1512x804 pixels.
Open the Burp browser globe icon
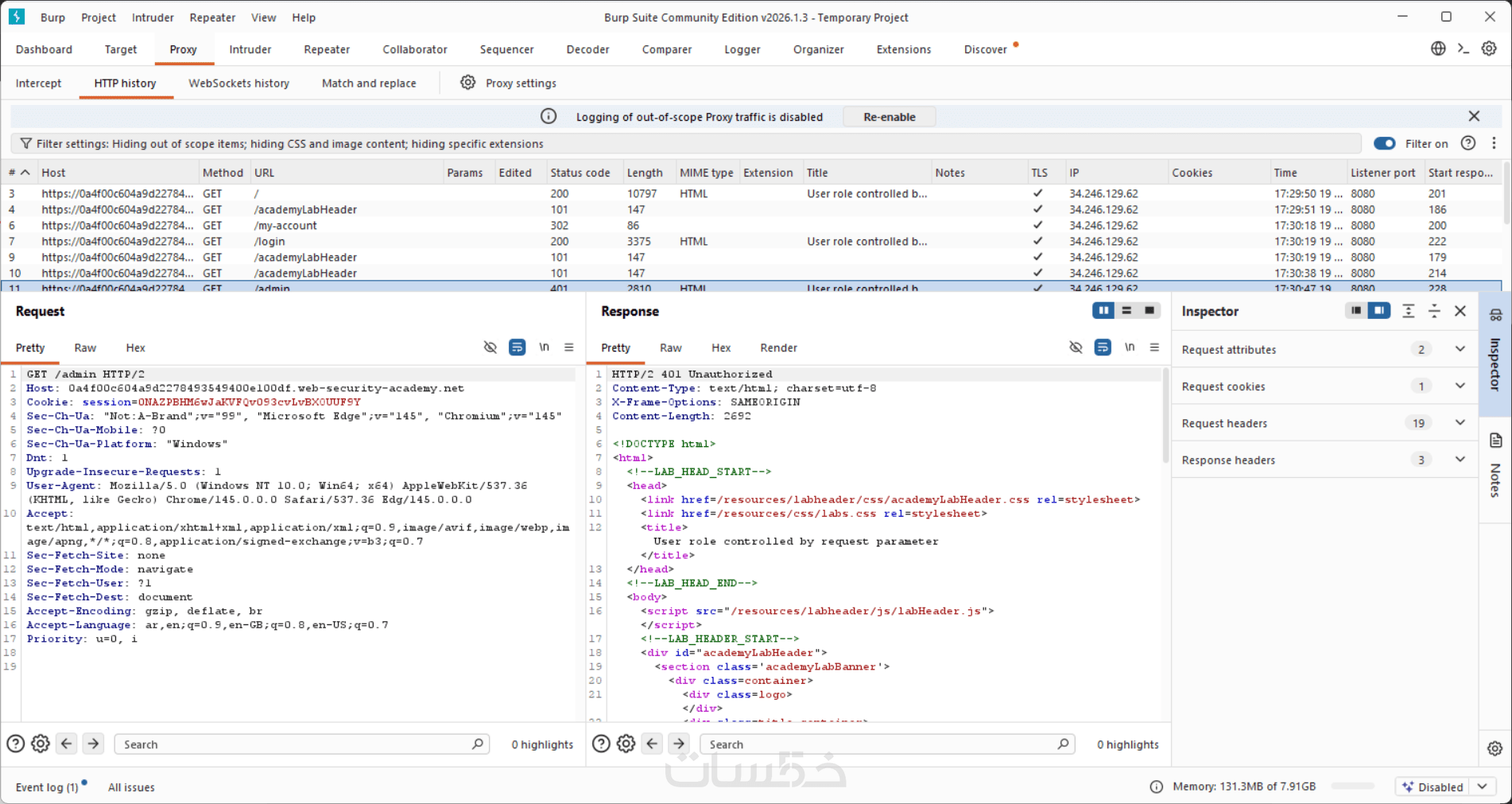[1438, 49]
